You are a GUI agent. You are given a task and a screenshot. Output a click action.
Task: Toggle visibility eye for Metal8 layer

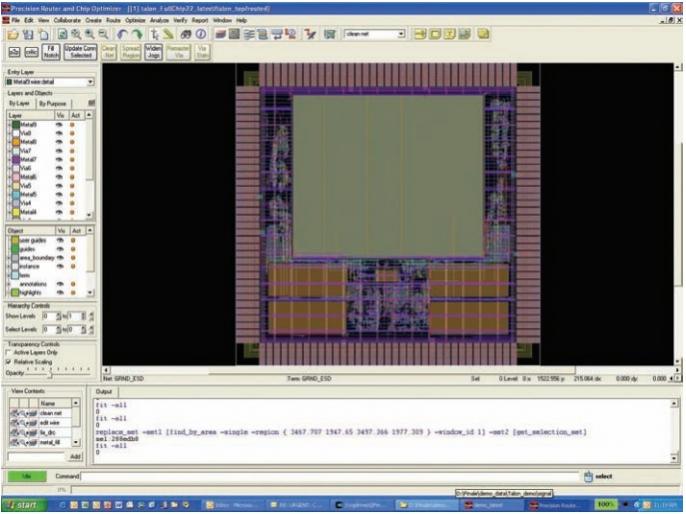pos(60,142)
